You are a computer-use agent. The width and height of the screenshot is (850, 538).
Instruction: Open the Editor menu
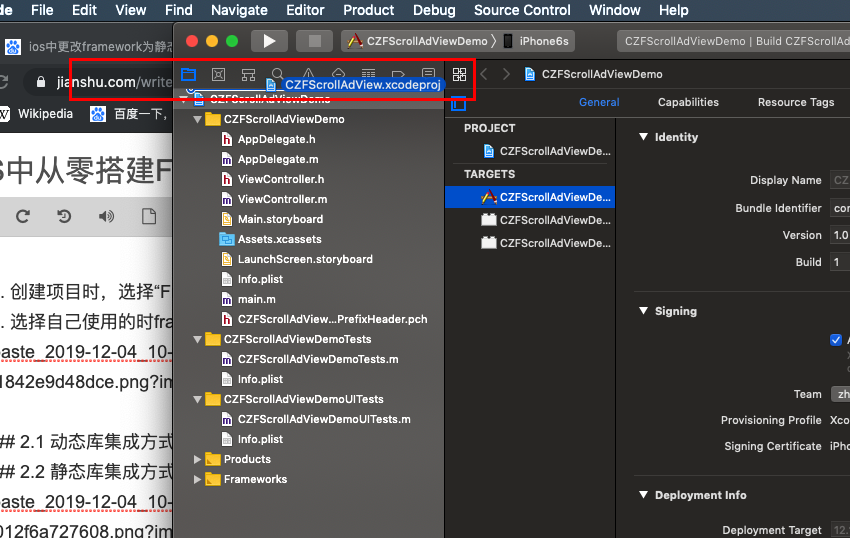coord(305,10)
